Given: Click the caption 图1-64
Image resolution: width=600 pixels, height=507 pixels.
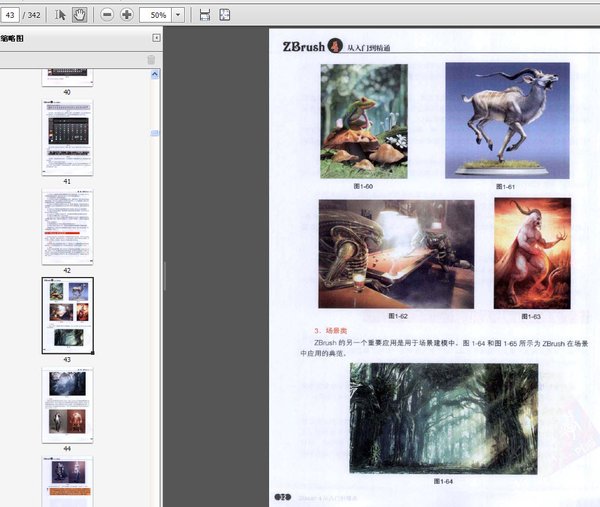Looking at the screenshot, I should [x=443, y=481].
